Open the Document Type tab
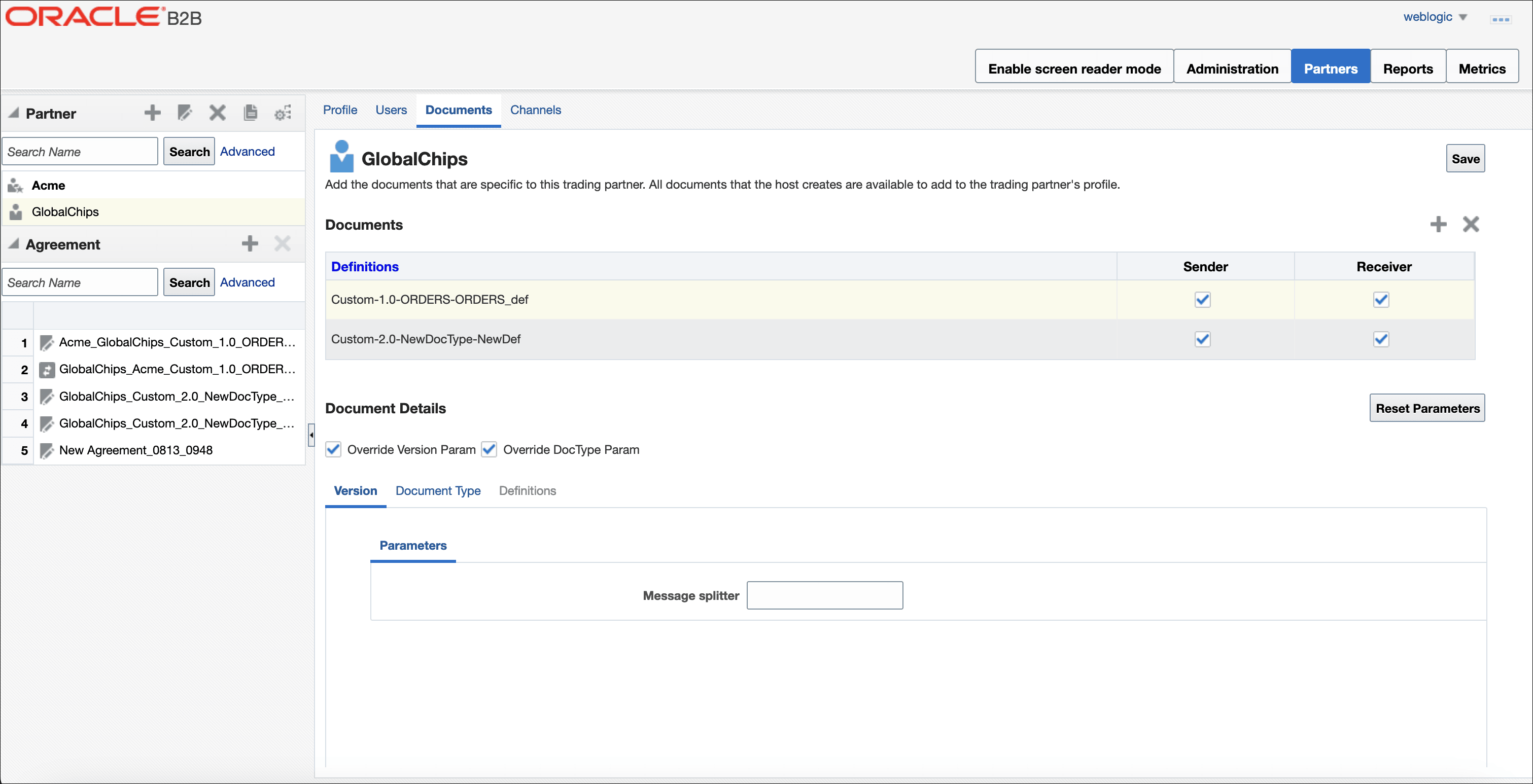Viewport: 1533px width, 784px height. click(438, 491)
